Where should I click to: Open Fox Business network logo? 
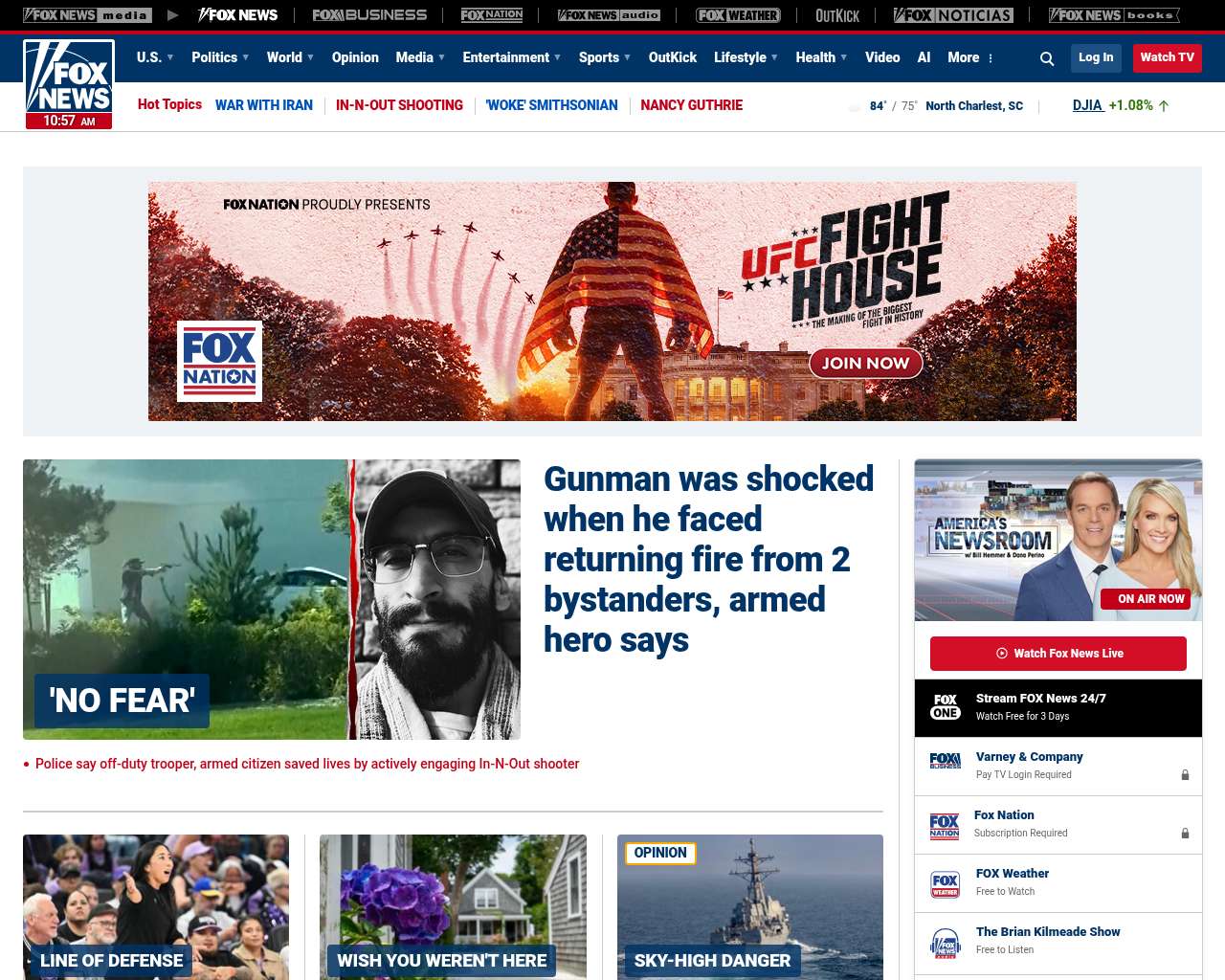click(369, 15)
